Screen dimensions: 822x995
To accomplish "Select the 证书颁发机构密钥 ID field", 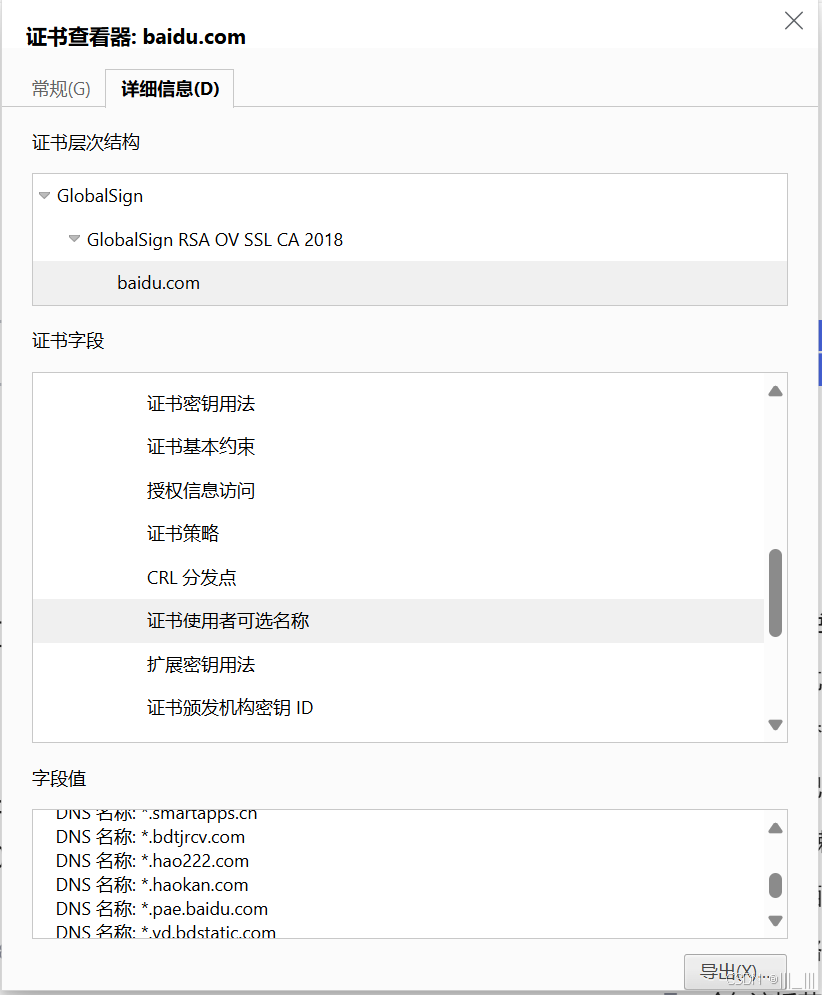I will 230,708.
